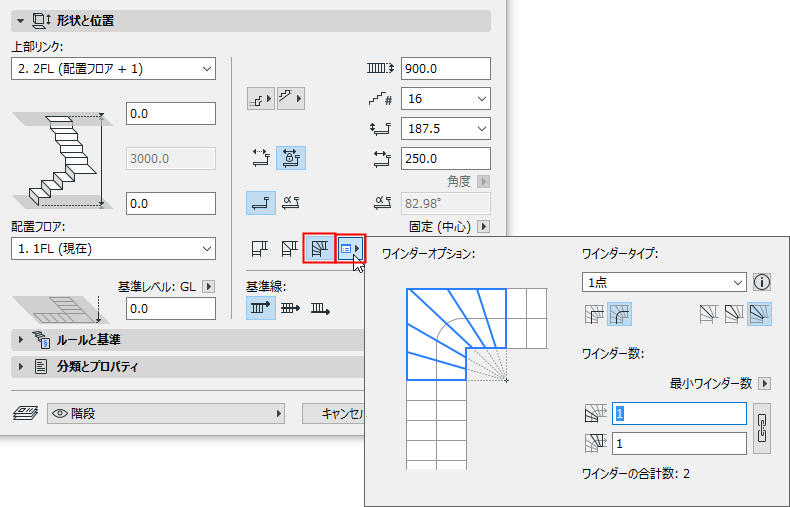The image size is (790, 507).
Task: Collapse the 形状と位置 section header
Action: (250, 21)
